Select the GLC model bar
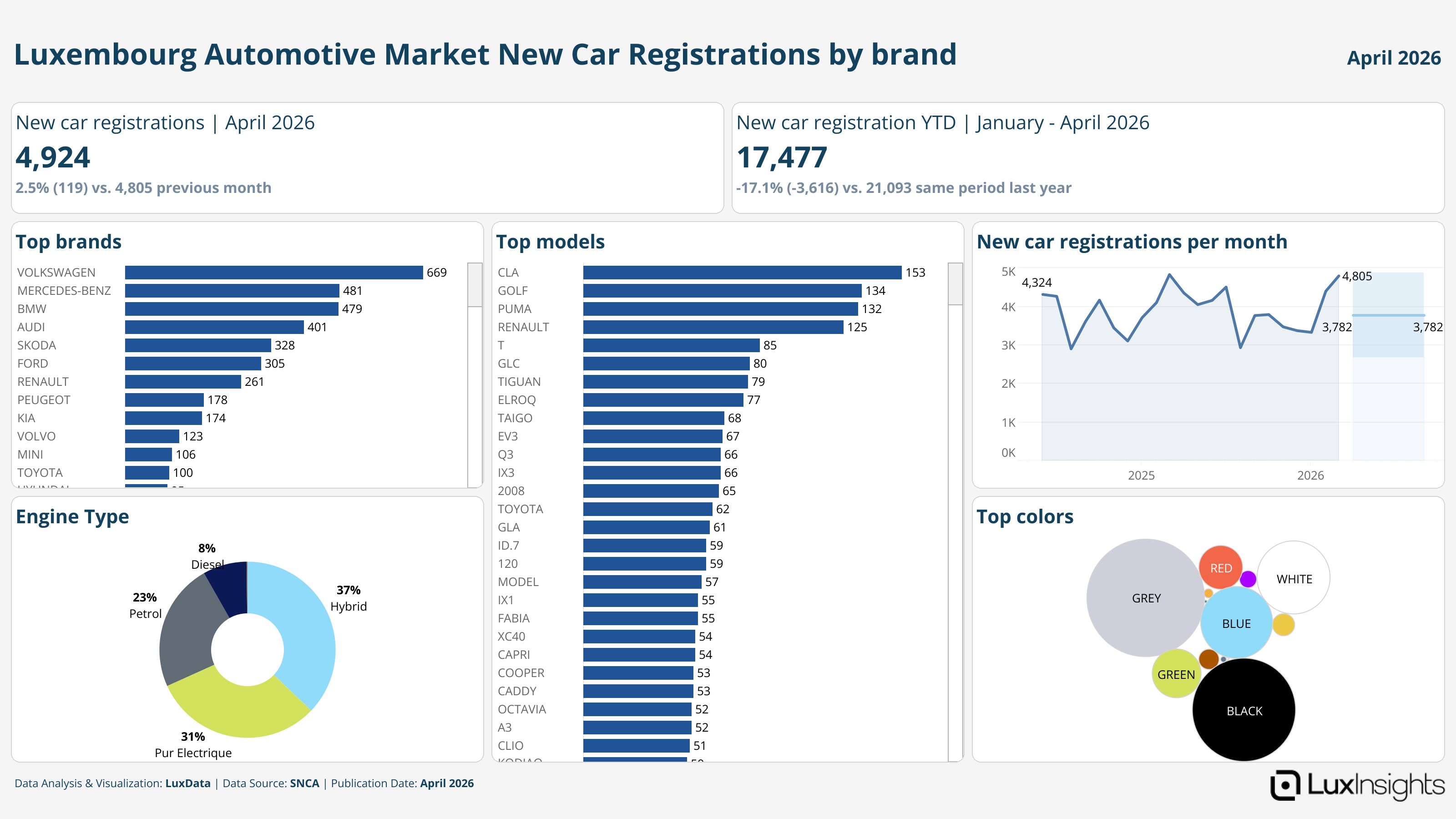This screenshot has width=1456, height=819. (x=667, y=364)
